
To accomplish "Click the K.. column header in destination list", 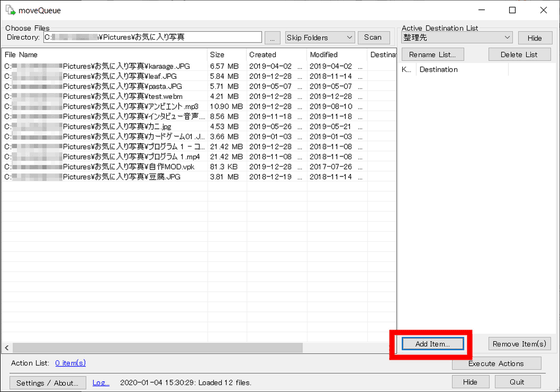I will [408, 70].
